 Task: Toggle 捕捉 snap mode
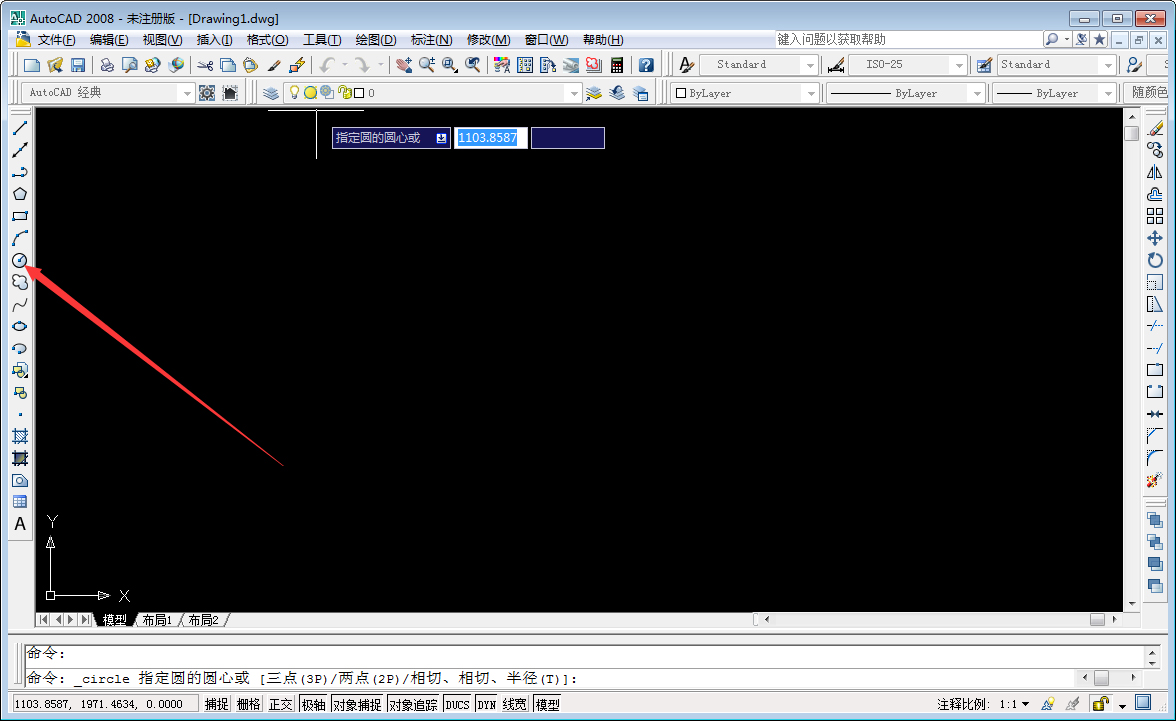tap(217, 704)
